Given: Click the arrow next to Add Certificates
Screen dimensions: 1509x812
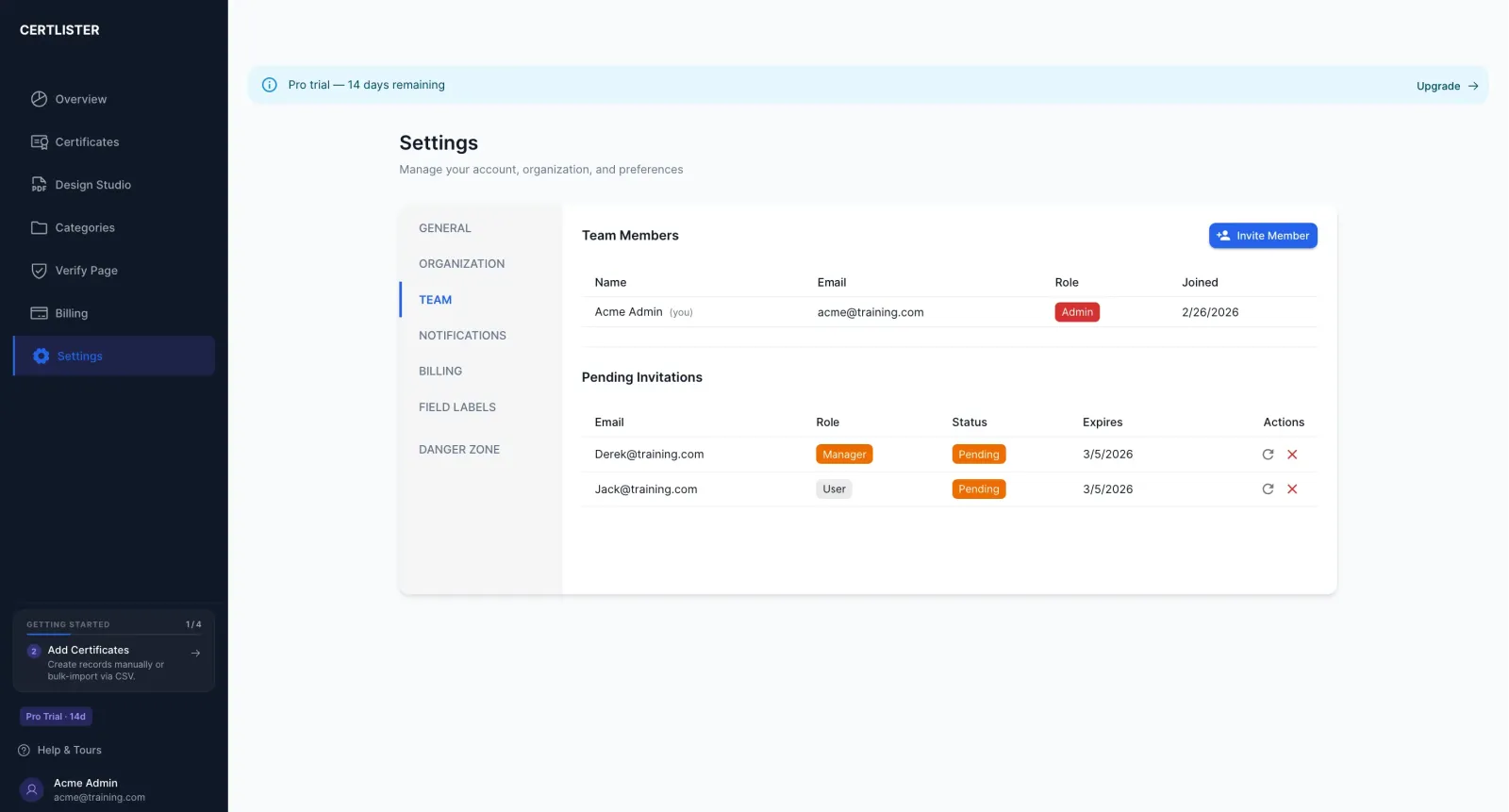Looking at the screenshot, I should click(195, 653).
